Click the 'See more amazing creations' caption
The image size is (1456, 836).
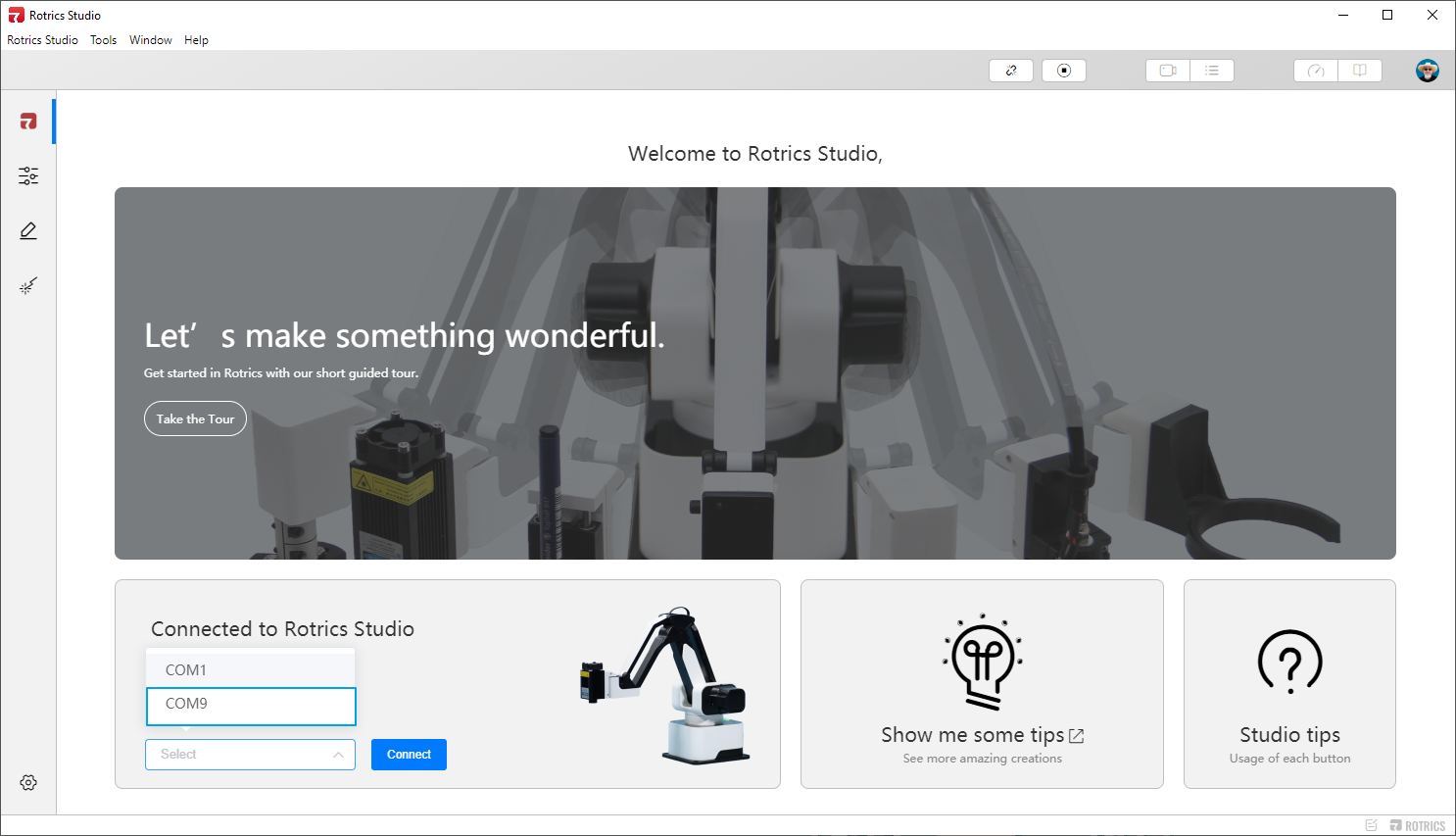pyautogui.click(x=982, y=759)
